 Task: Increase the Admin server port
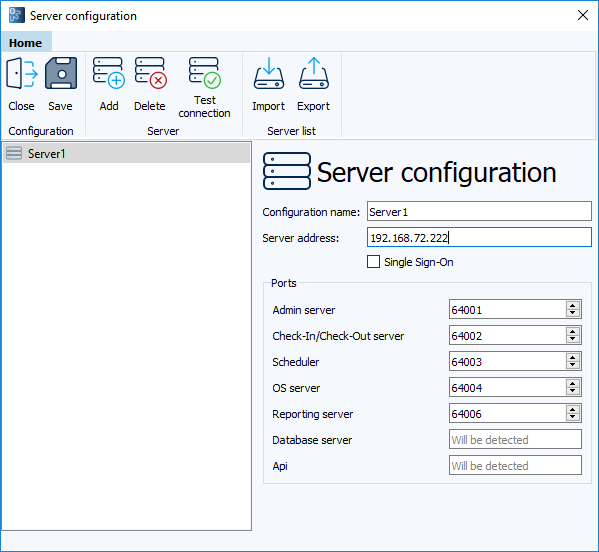click(x=572, y=305)
